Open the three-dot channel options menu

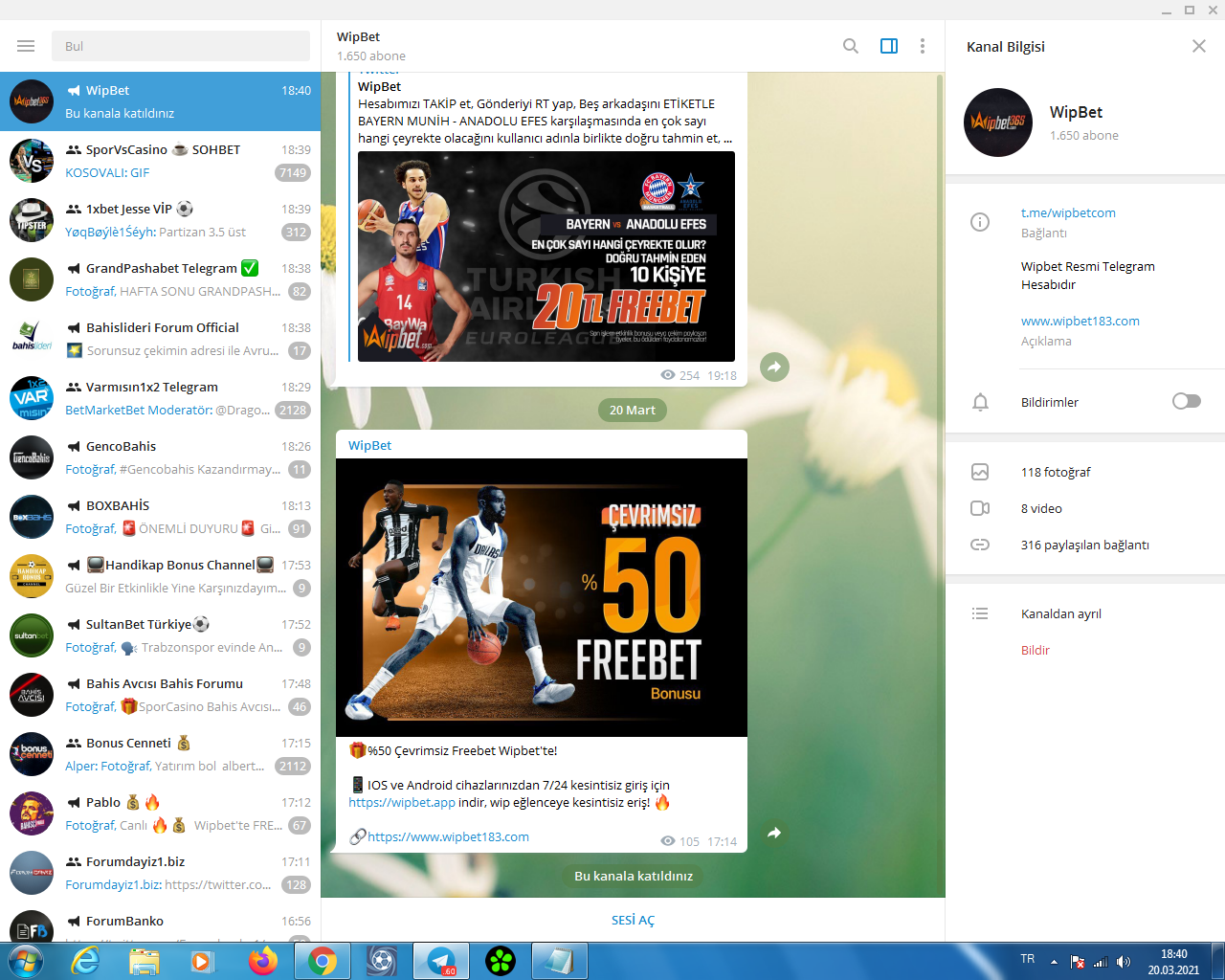pos(923,46)
